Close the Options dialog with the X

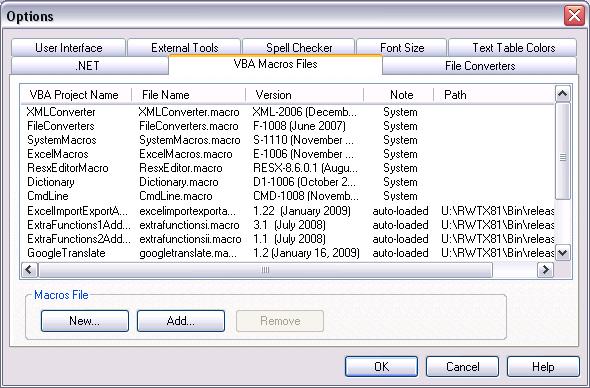574,16
